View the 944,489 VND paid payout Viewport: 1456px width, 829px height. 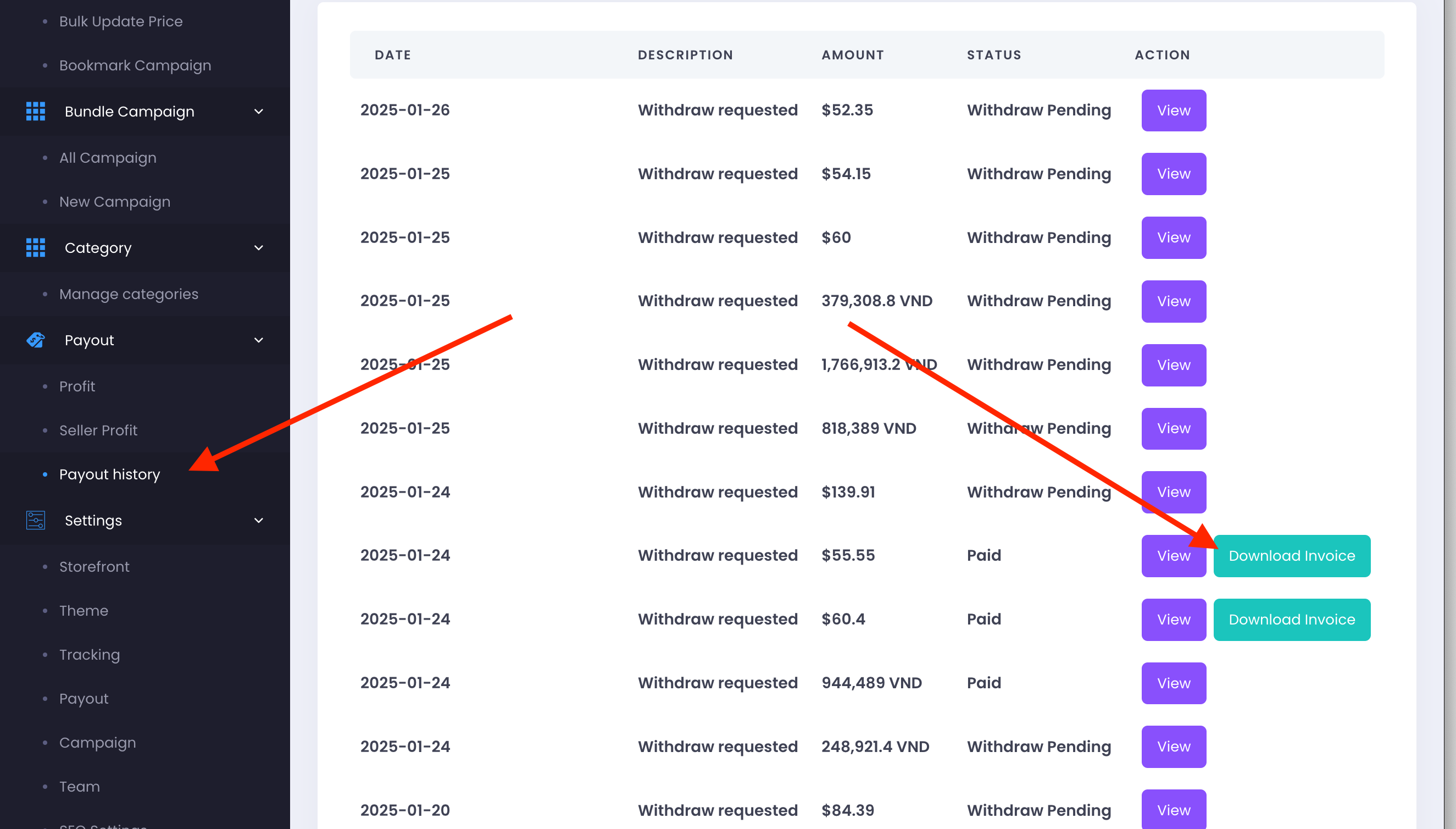1173,683
